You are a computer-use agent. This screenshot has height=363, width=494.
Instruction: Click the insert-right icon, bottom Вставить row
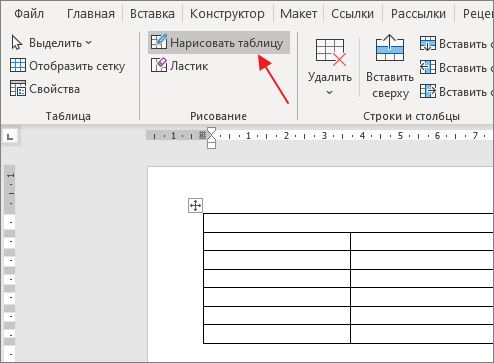tap(428, 91)
